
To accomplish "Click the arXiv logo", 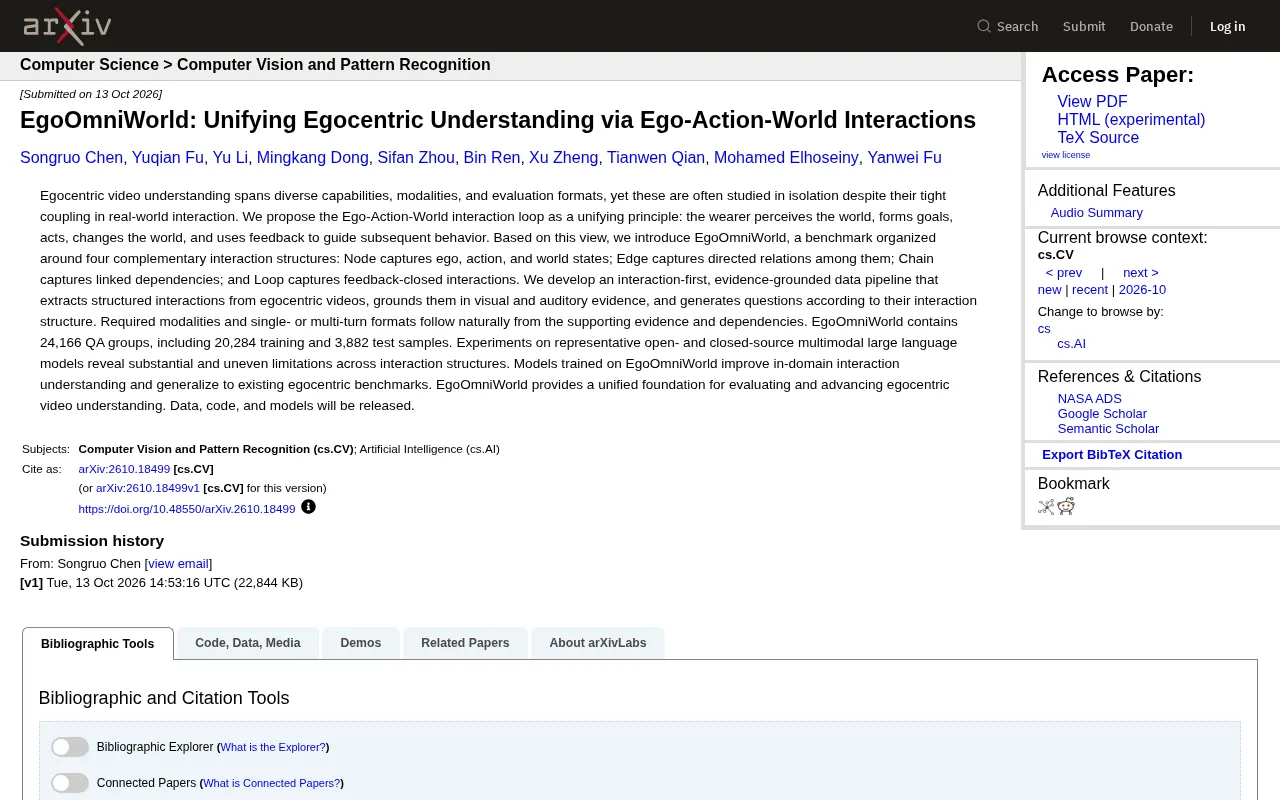I will (x=67, y=26).
